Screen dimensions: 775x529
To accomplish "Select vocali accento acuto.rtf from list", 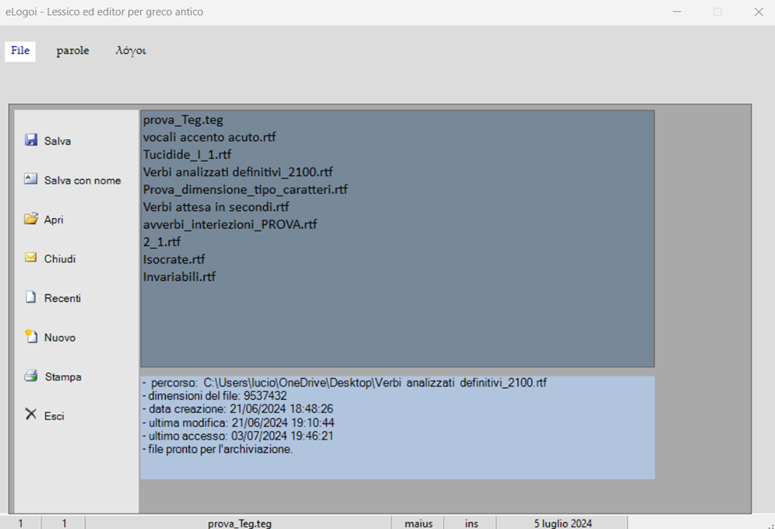I will point(209,137).
